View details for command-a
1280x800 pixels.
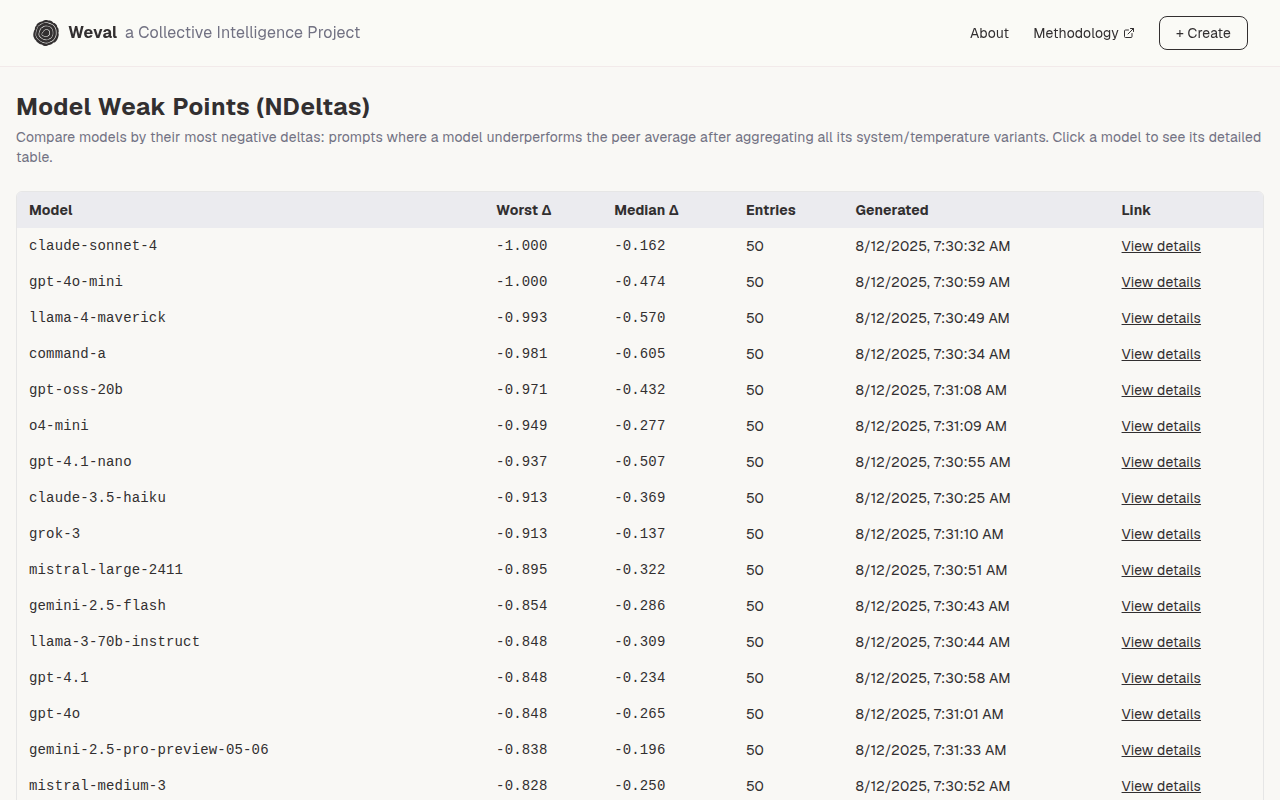1161,354
